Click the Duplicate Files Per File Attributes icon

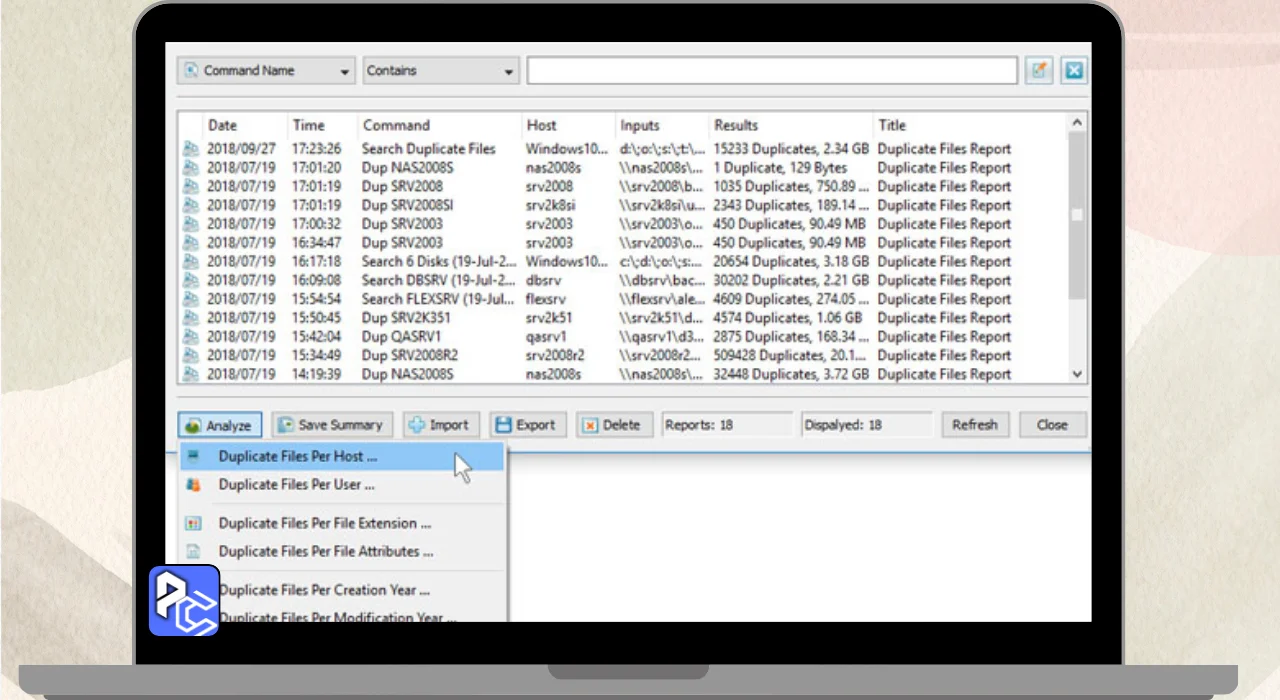[194, 551]
